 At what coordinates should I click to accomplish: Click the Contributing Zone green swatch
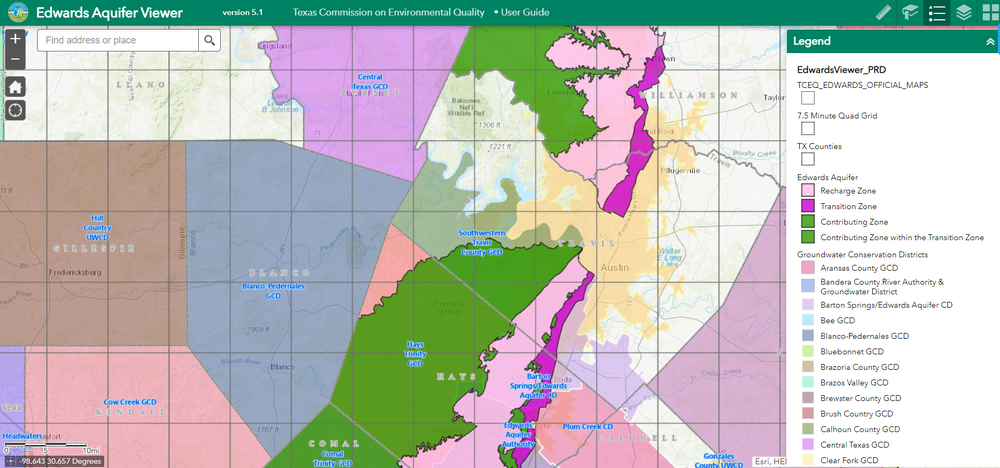click(x=807, y=221)
